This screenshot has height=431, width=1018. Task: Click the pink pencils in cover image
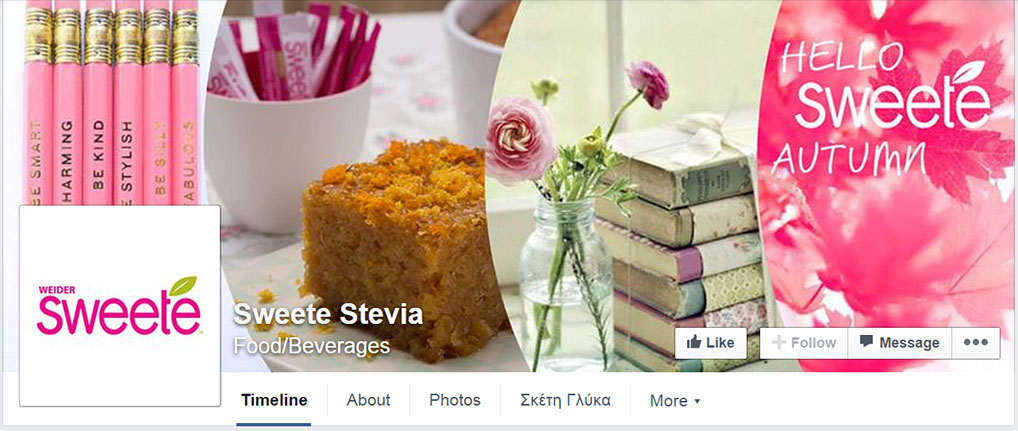click(112, 103)
